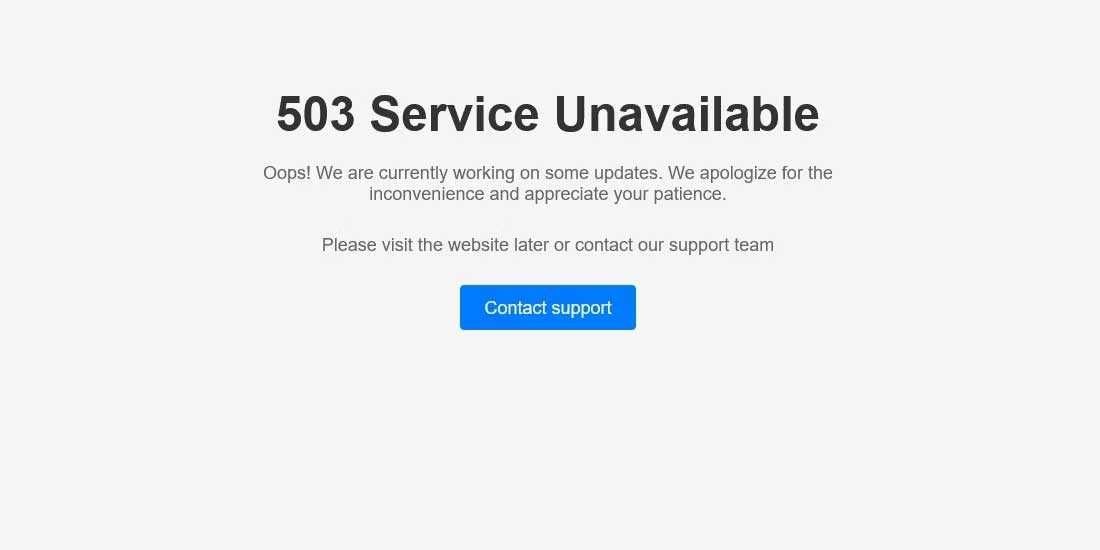Click the word currently in the message

click(412, 174)
